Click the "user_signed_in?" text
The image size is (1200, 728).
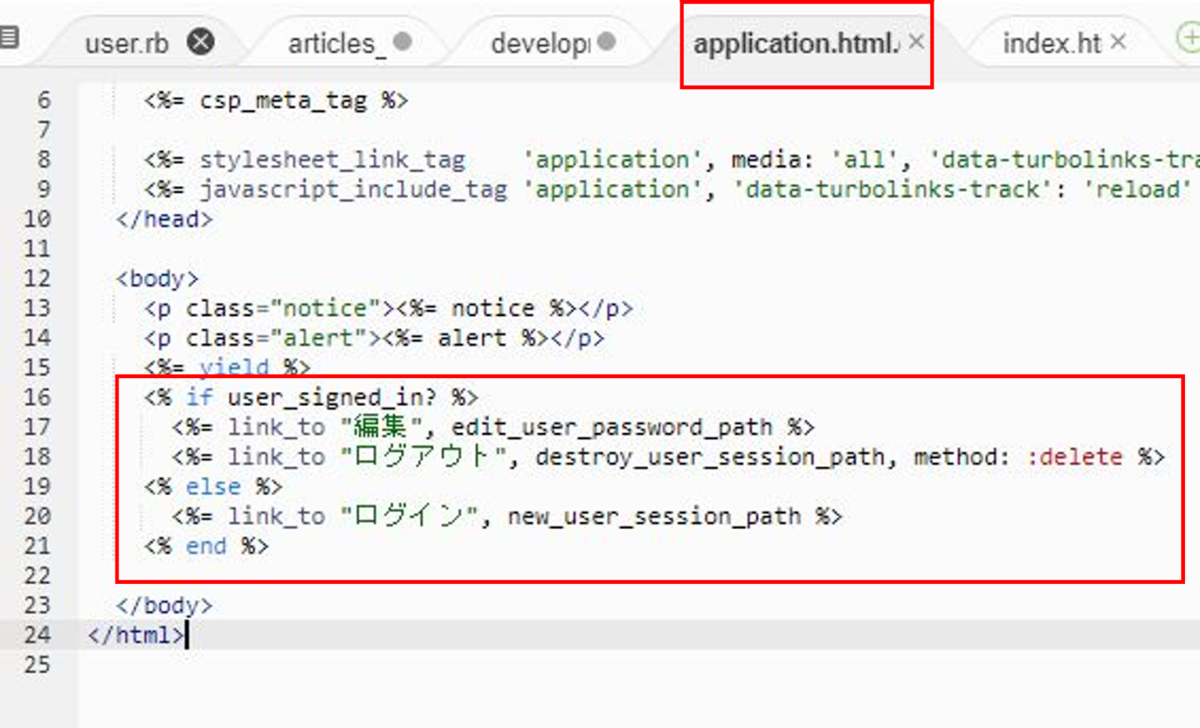[332, 397]
